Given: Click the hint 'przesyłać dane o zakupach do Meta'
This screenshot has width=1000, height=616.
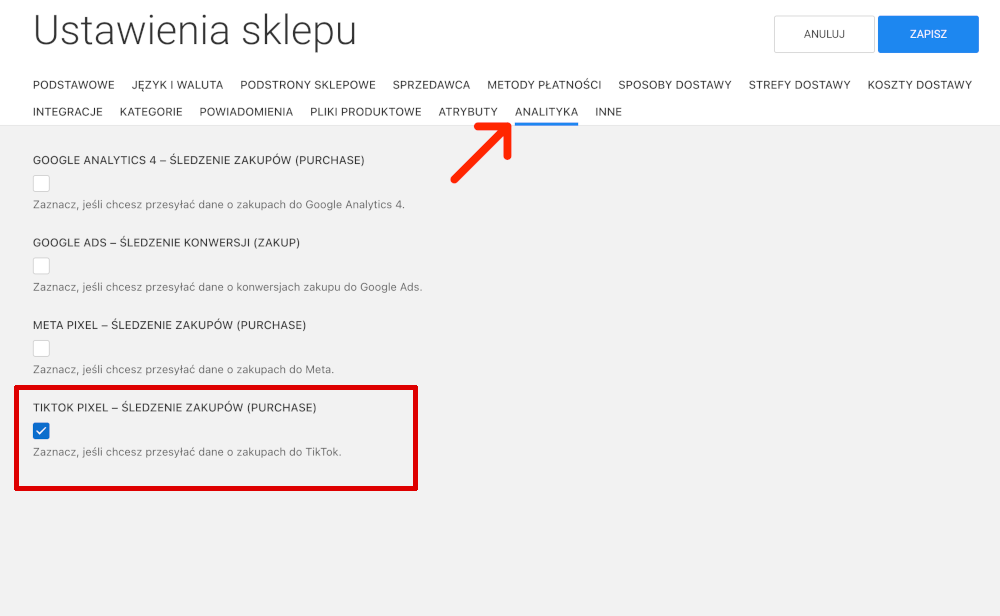Looking at the screenshot, I should 239,369.
